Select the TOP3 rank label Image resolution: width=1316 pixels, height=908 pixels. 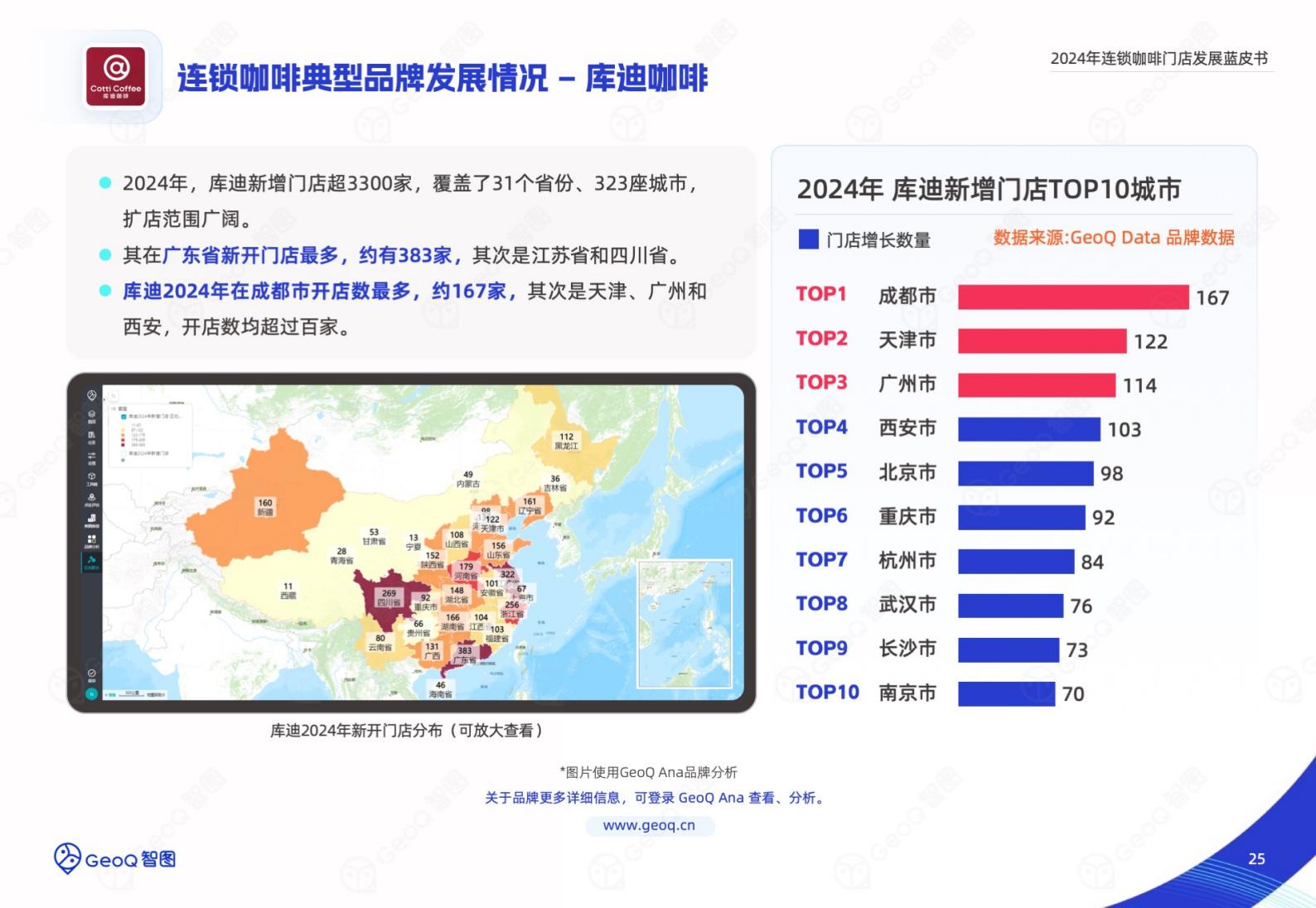click(x=821, y=382)
